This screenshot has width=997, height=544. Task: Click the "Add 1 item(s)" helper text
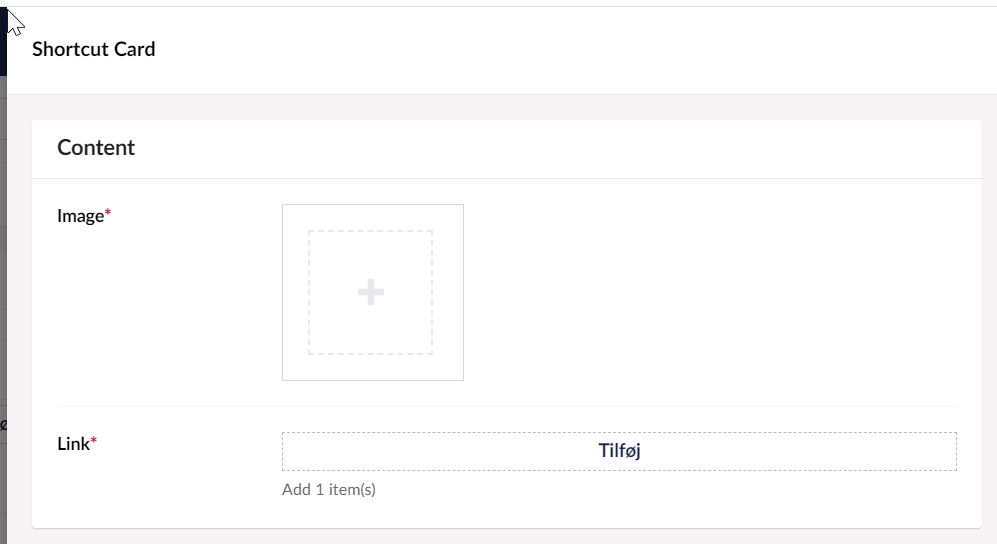[x=329, y=490]
